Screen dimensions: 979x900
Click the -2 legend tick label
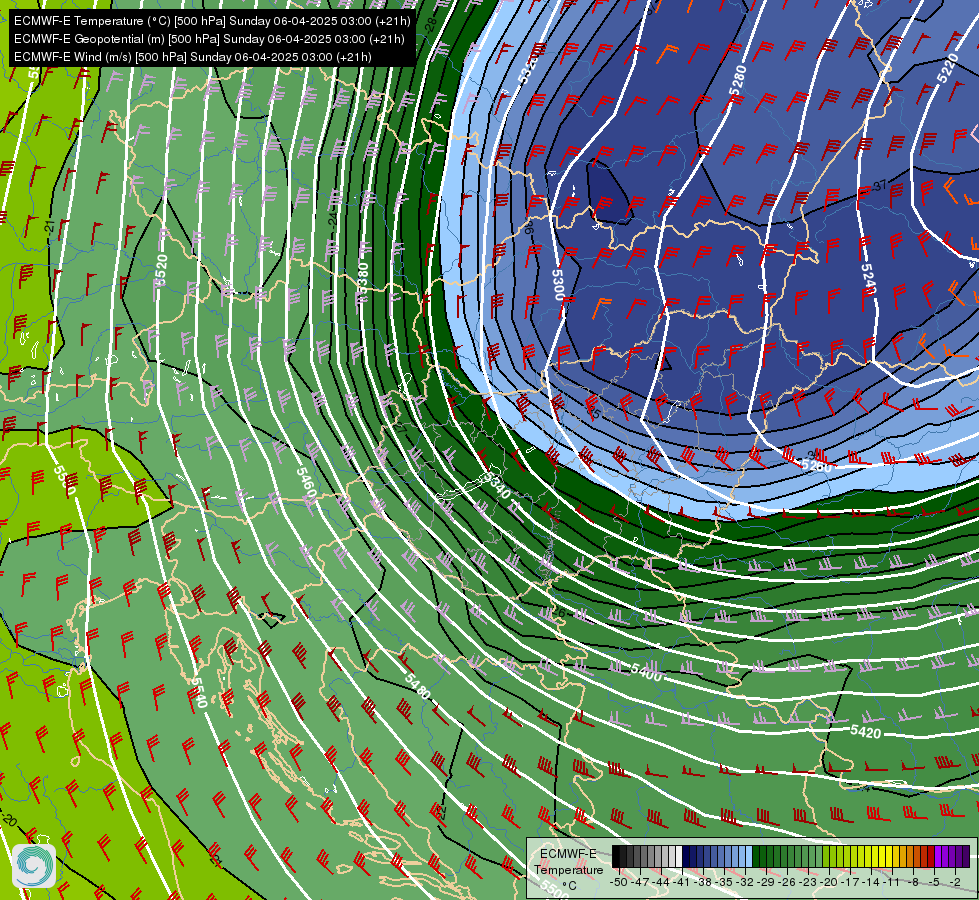pyautogui.click(x=955, y=883)
